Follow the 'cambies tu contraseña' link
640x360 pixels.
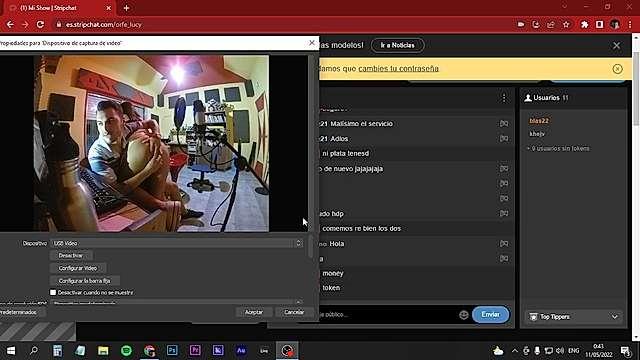point(398,69)
